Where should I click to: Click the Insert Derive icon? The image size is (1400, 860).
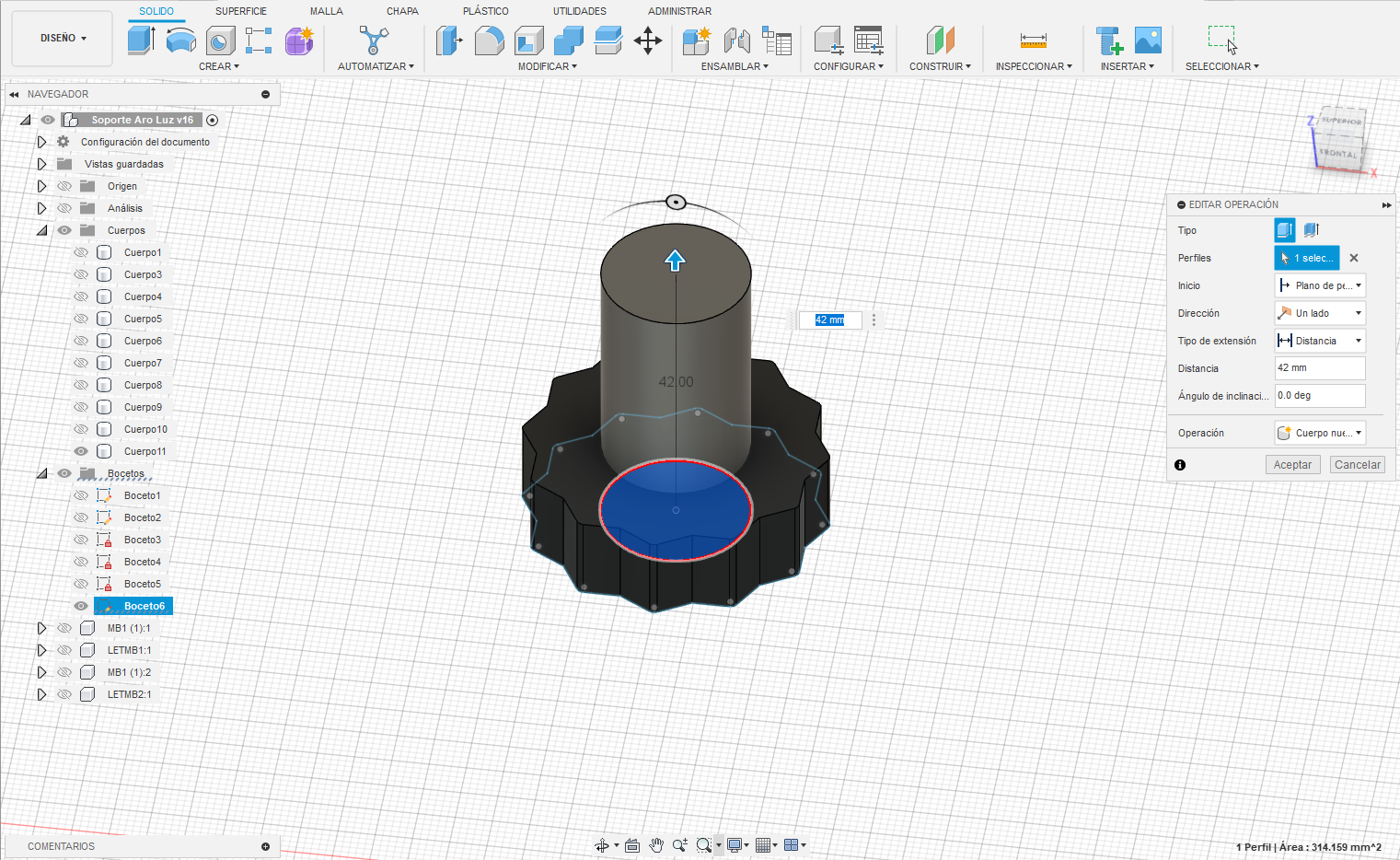1109,41
